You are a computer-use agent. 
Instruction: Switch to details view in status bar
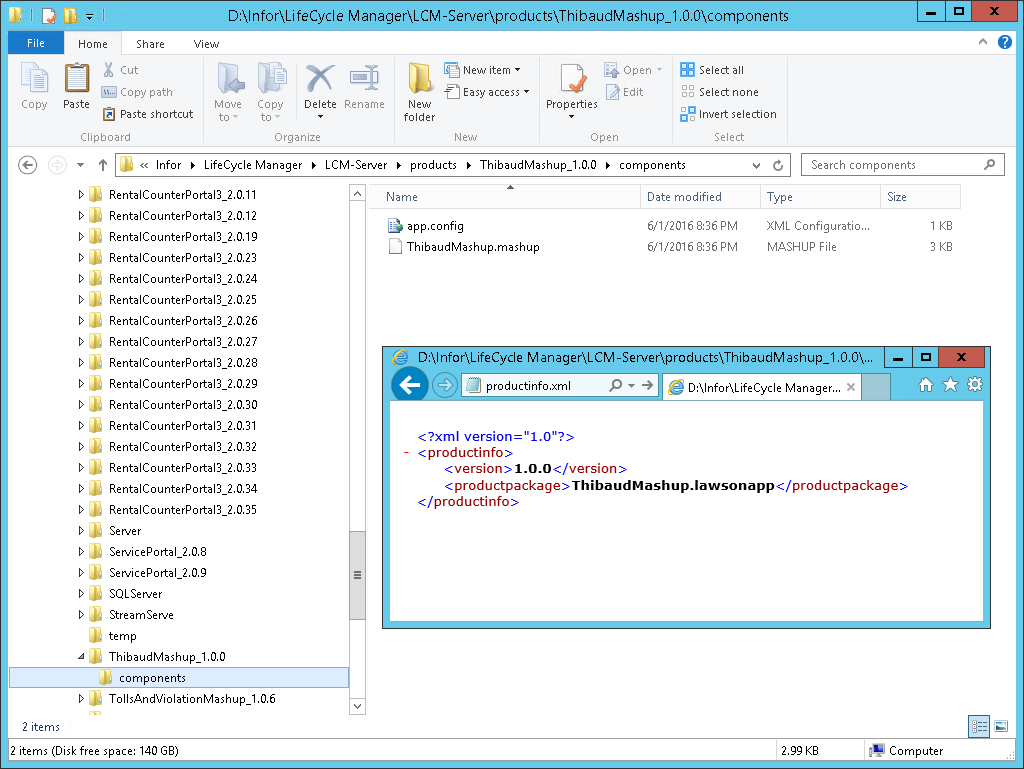979,727
